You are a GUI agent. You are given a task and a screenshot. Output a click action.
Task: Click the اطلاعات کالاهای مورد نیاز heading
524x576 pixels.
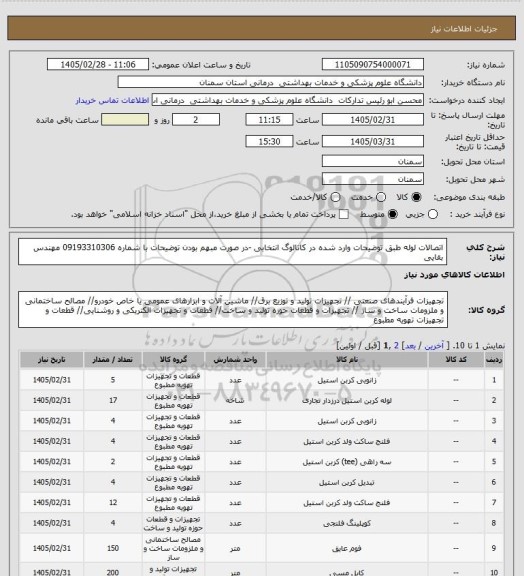[455, 275]
